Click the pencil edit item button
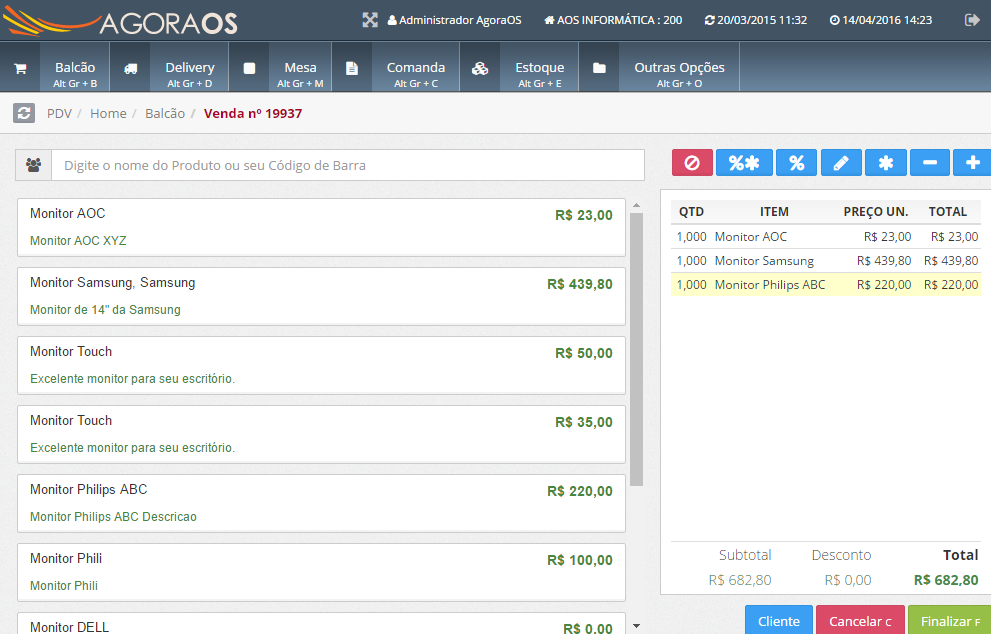 coord(841,163)
